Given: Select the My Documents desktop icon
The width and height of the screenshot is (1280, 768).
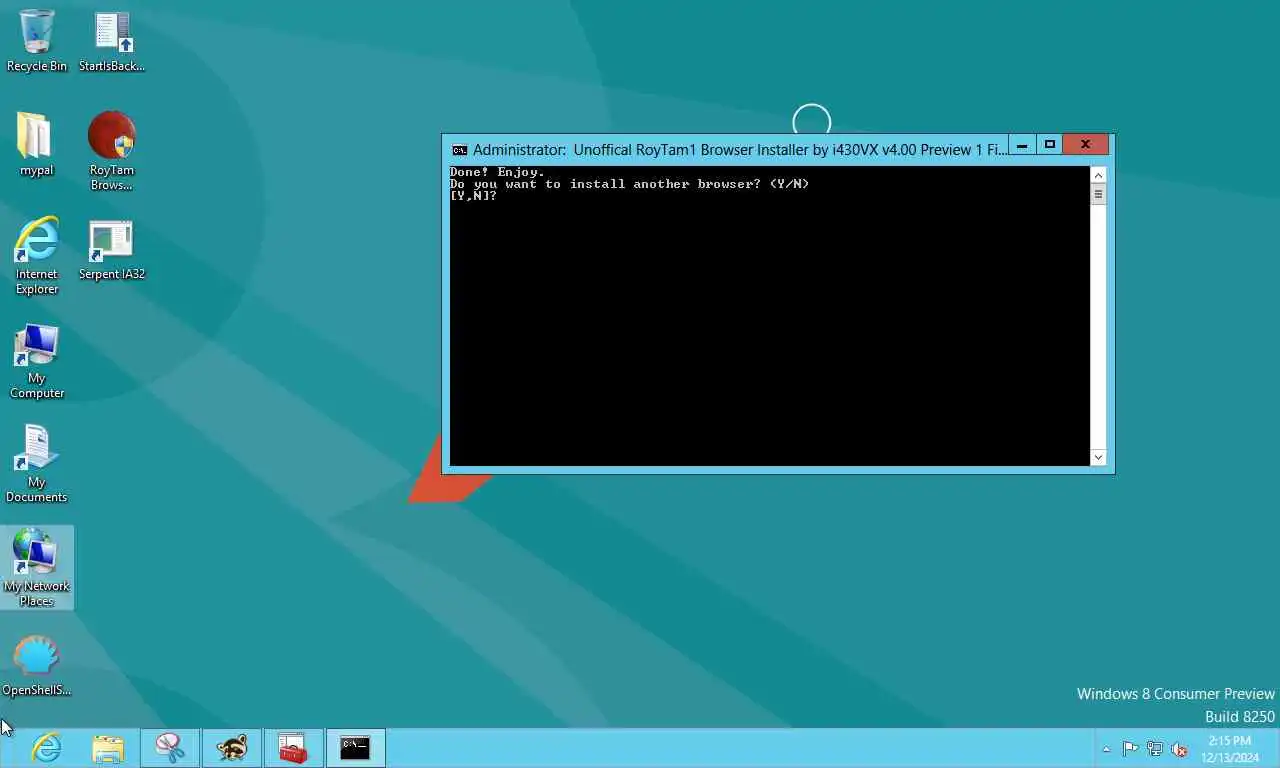Looking at the screenshot, I should coord(37,464).
